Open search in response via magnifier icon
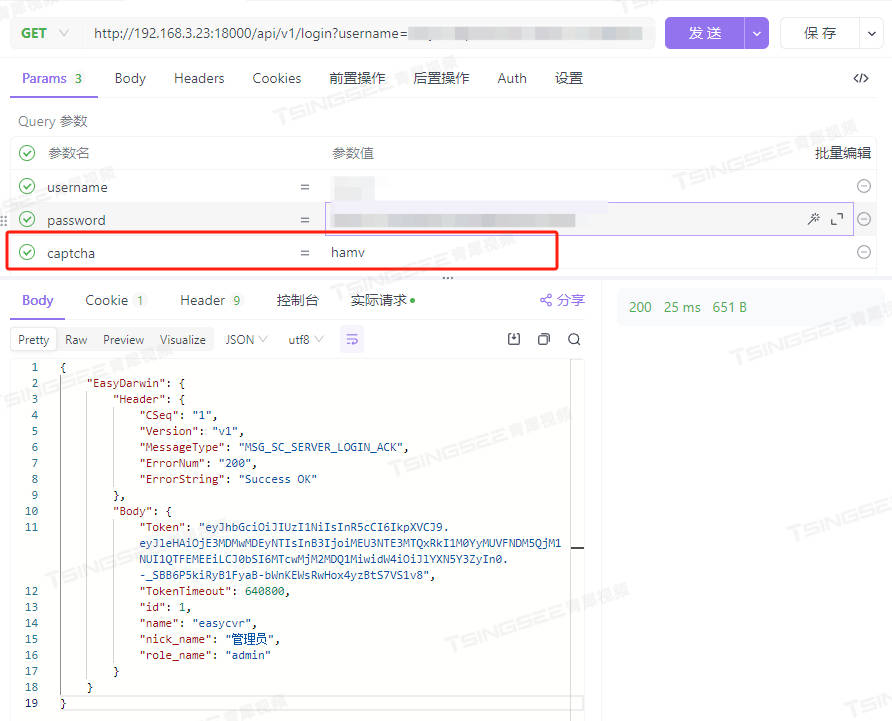The image size is (892, 721). click(x=573, y=339)
